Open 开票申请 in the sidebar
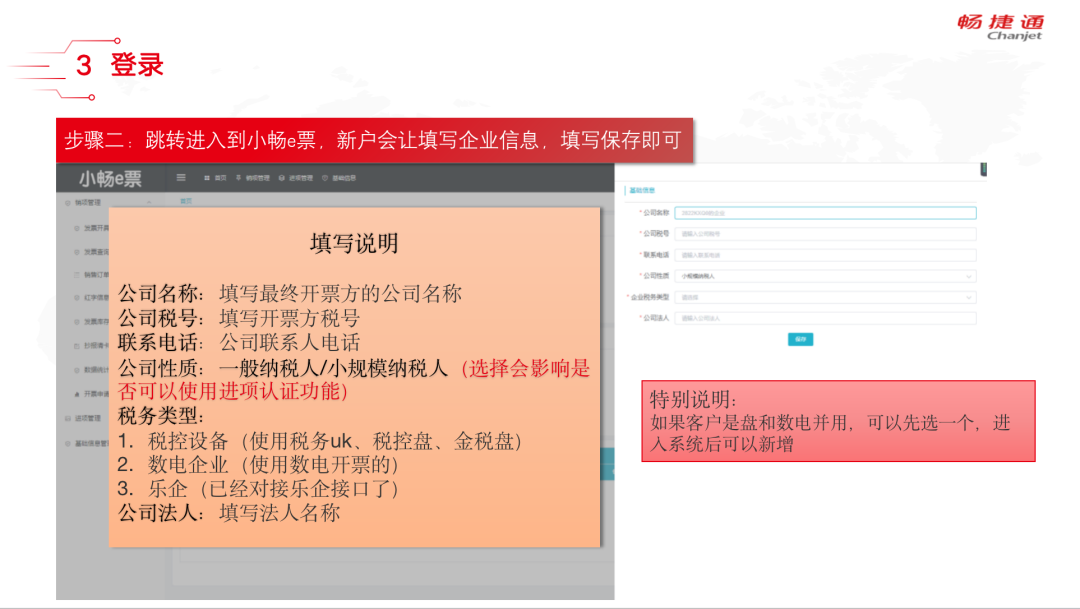The image size is (1080, 609). click(92, 394)
